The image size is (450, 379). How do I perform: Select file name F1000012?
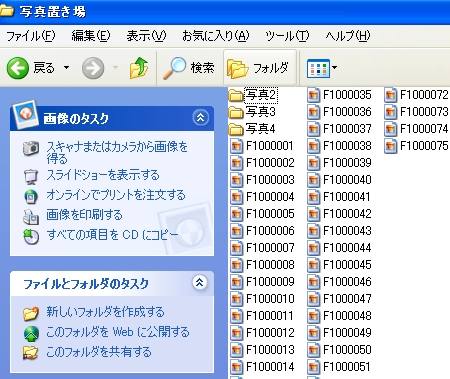pyautogui.click(x=270, y=333)
